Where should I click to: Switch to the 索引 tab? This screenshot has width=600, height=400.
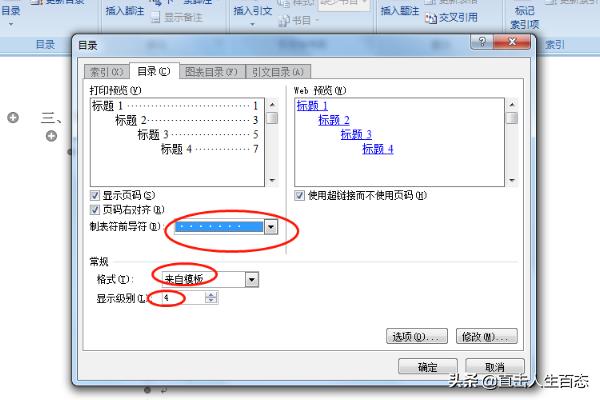pyautogui.click(x=107, y=72)
